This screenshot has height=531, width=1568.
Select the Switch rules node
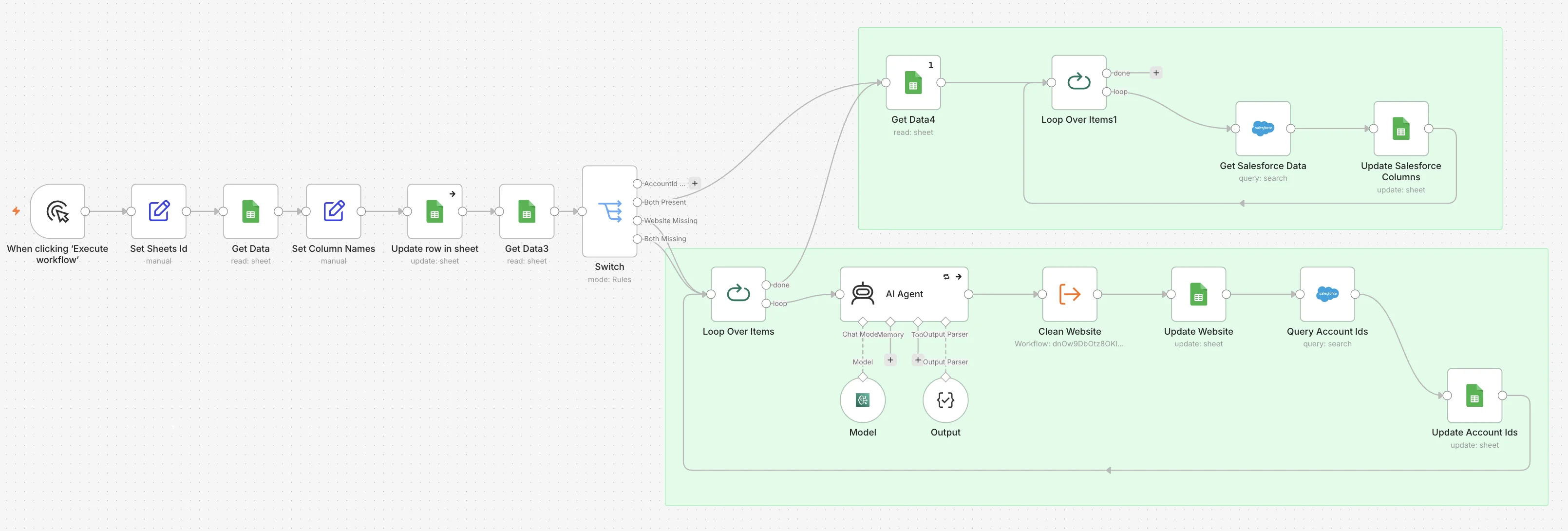[x=609, y=211]
